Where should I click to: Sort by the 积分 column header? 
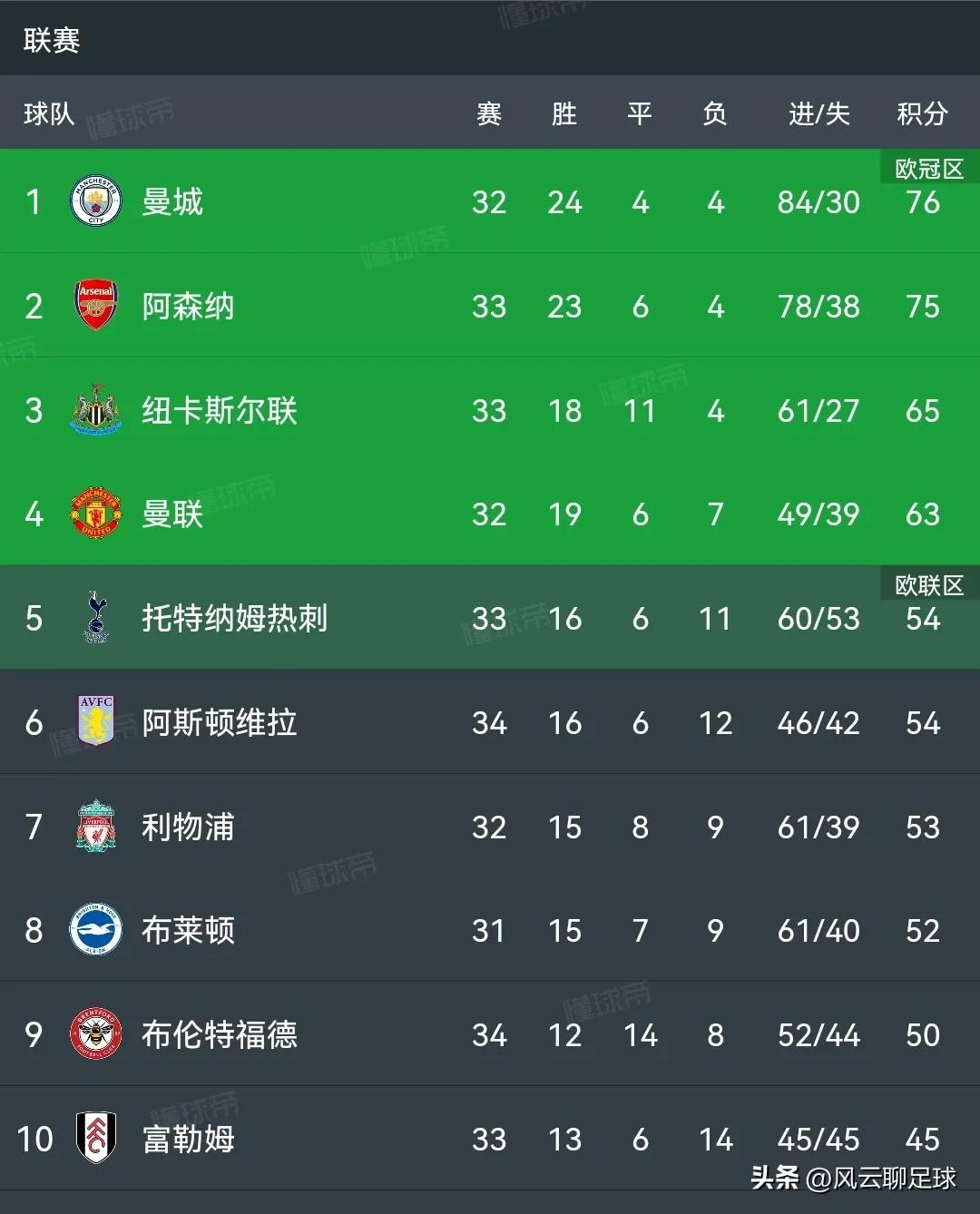coord(922,113)
